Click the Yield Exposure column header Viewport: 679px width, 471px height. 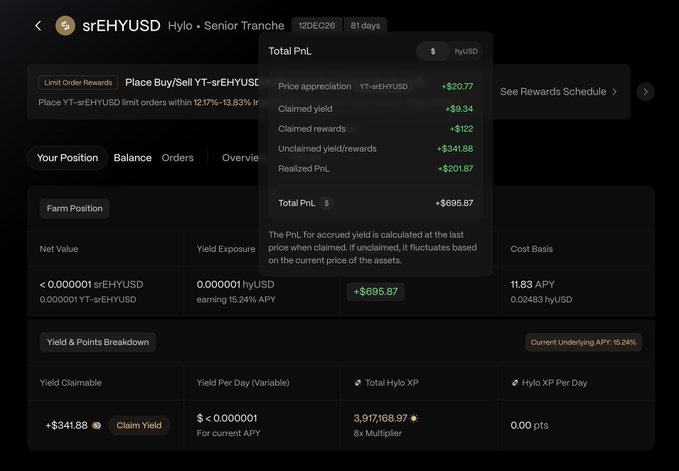pyautogui.click(x=226, y=249)
